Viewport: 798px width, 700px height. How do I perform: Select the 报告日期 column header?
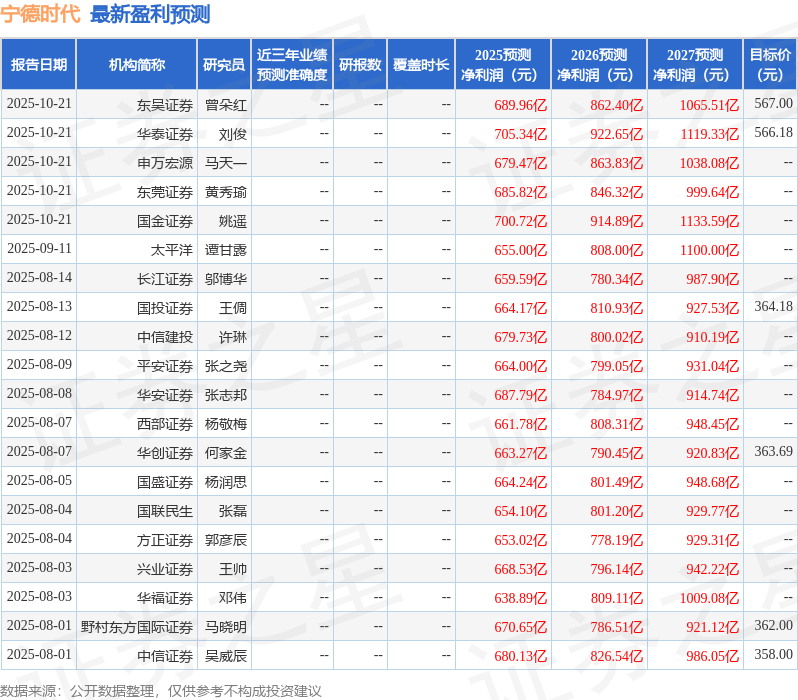point(39,64)
